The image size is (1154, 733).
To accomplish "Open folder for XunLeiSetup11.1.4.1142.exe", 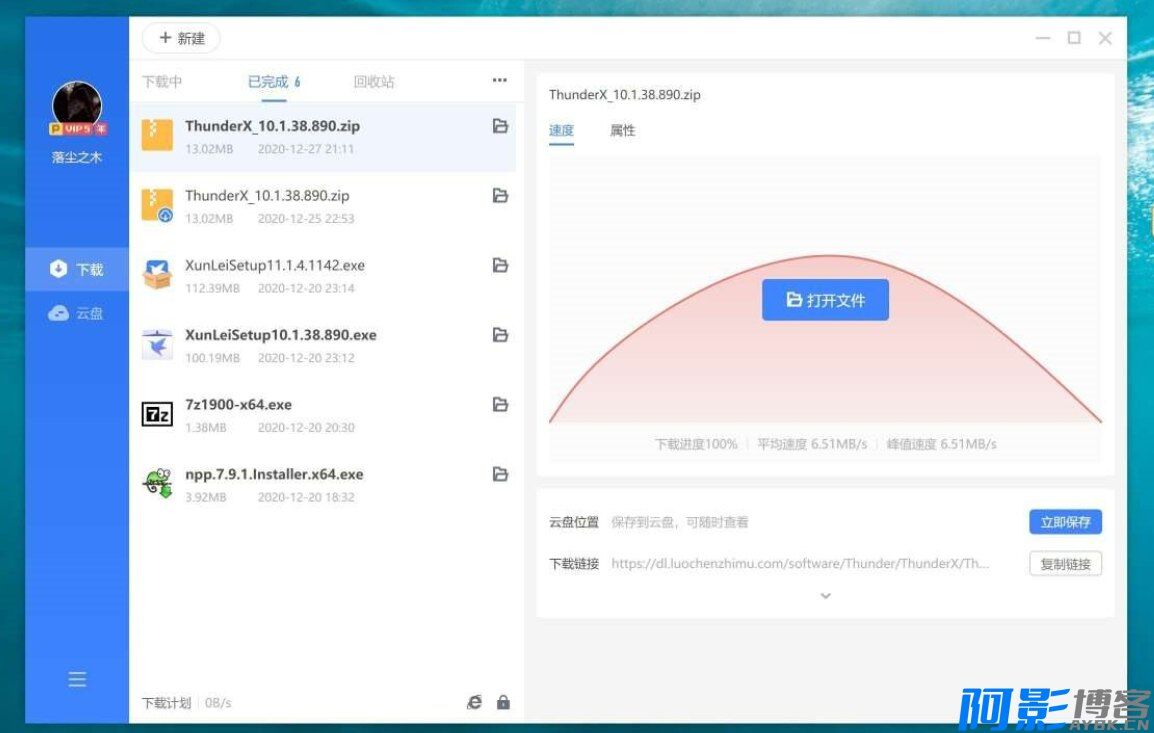I will (x=500, y=265).
